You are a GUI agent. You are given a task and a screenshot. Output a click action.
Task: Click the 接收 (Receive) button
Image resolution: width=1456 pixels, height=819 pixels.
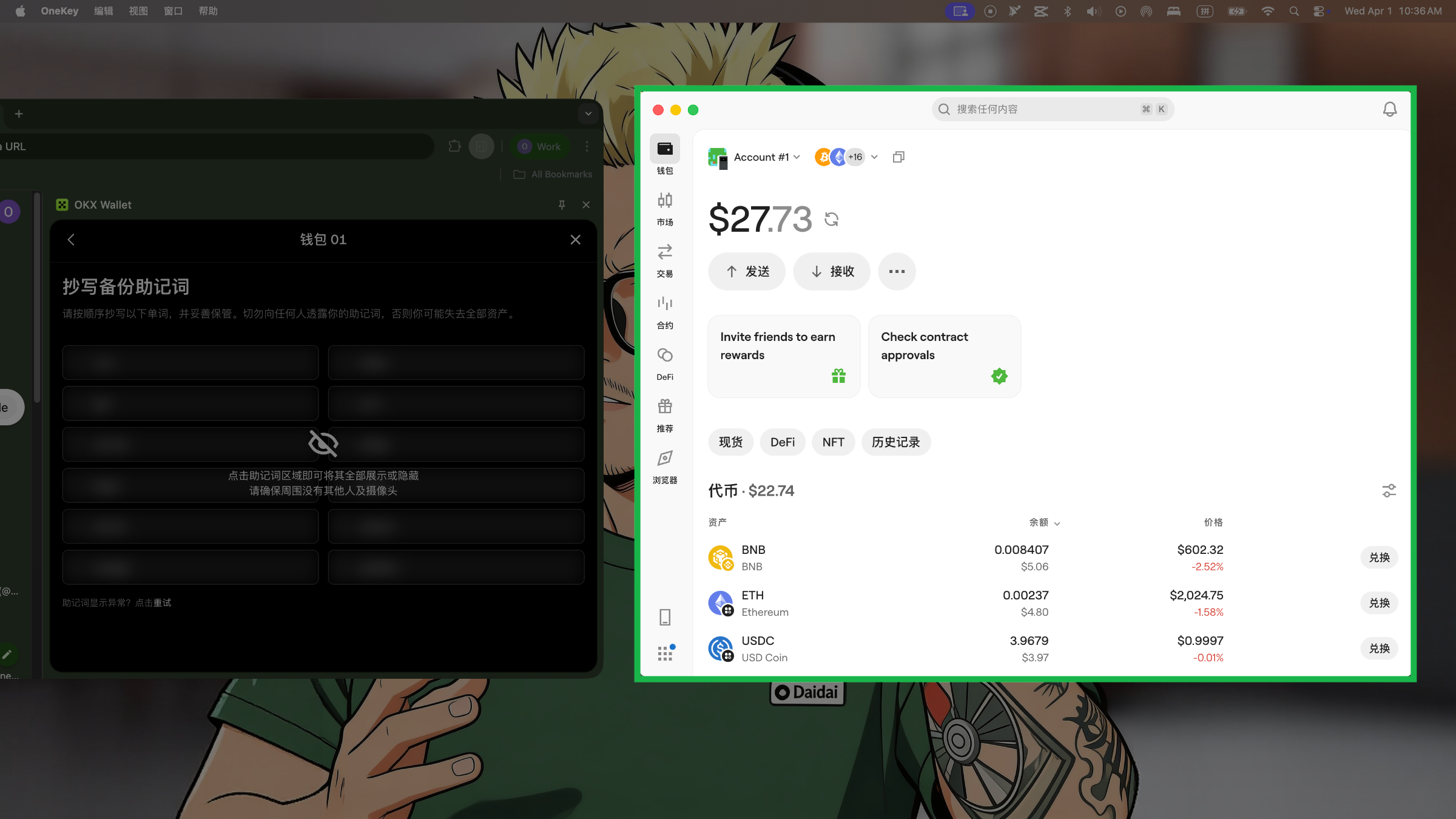coord(832,271)
